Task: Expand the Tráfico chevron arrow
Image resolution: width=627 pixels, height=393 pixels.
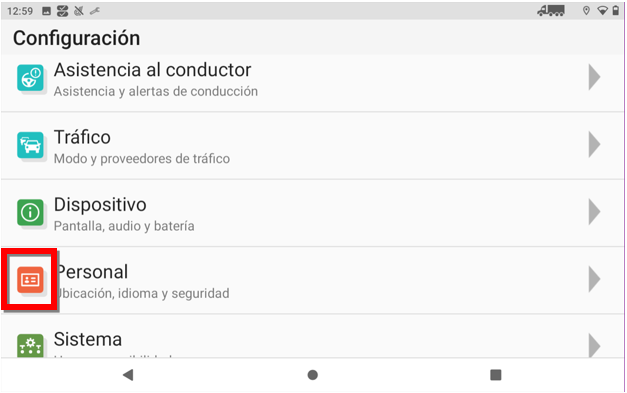Action: [x=595, y=145]
